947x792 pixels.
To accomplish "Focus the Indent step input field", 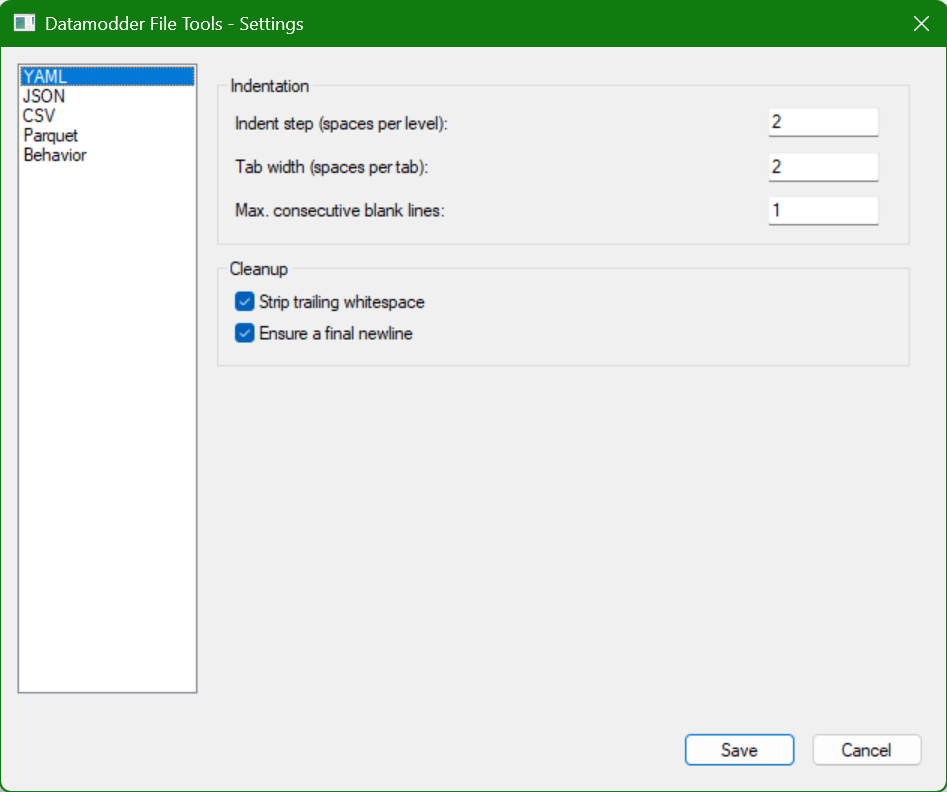I will pos(823,123).
